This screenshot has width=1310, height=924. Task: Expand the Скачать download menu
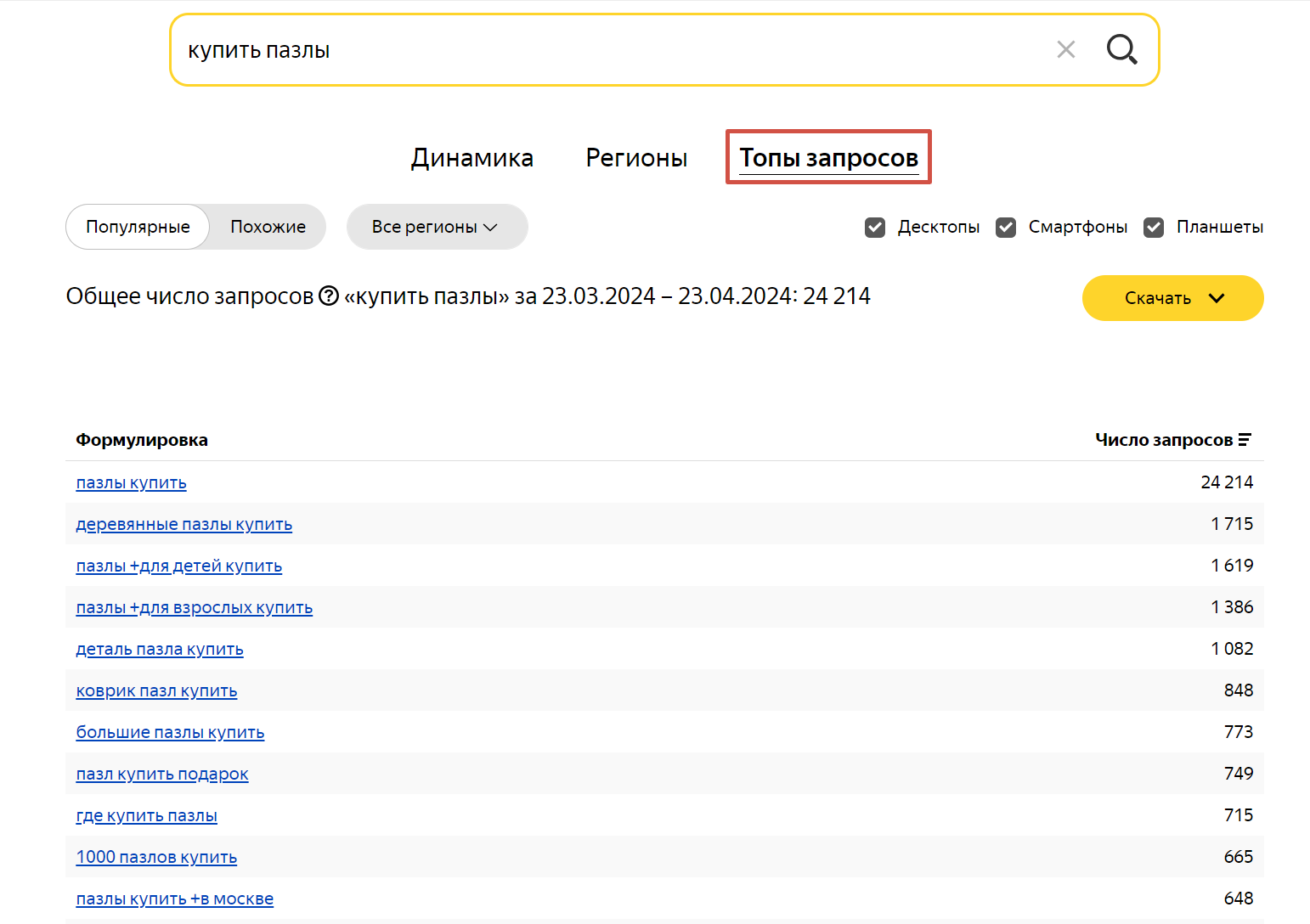pyautogui.click(x=1172, y=298)
